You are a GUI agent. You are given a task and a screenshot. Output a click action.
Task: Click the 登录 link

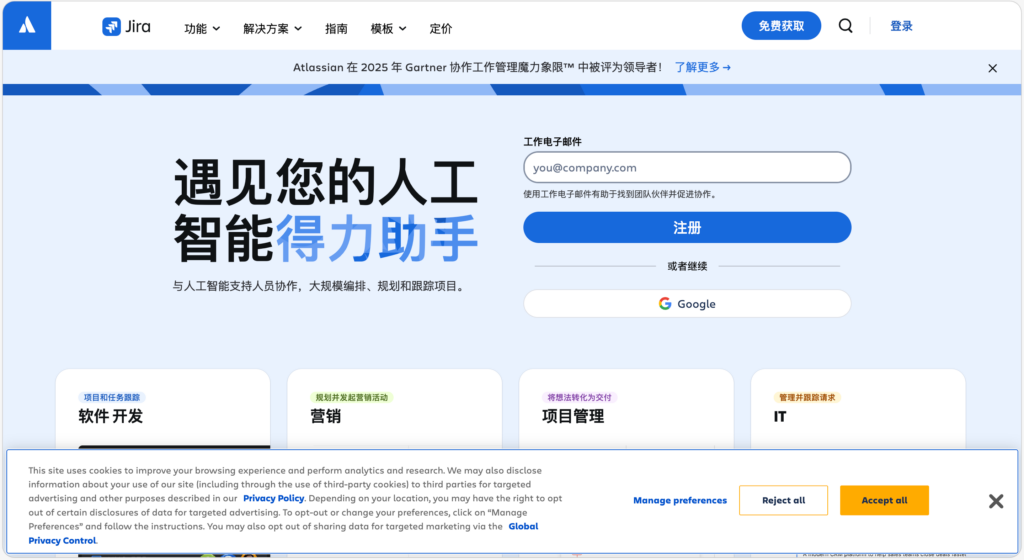(901, 26)
